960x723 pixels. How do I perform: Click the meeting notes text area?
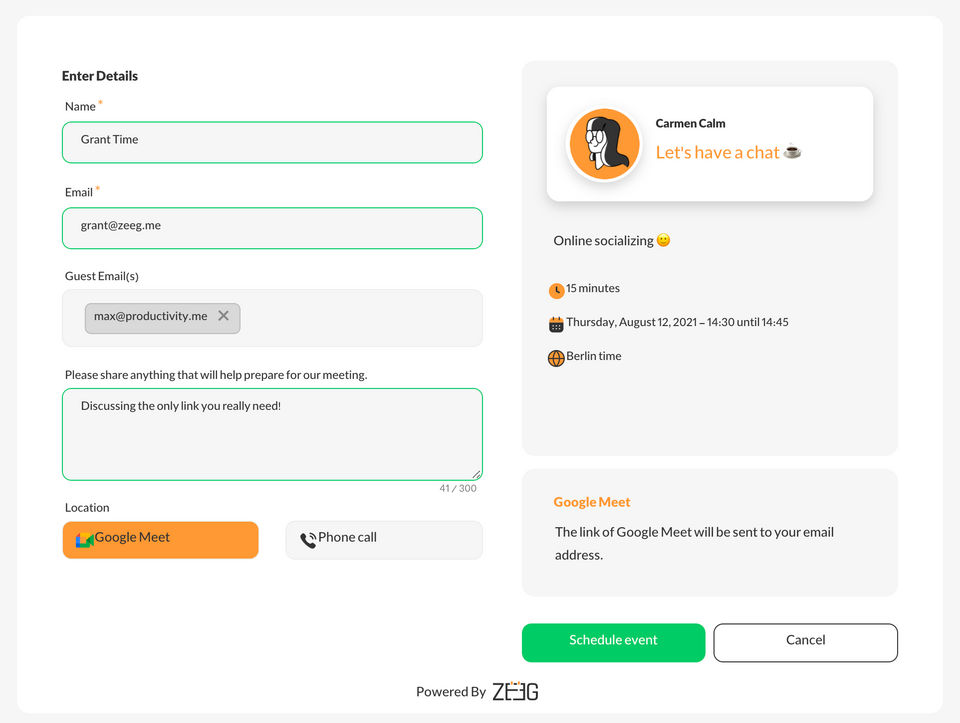coord(272,440)
